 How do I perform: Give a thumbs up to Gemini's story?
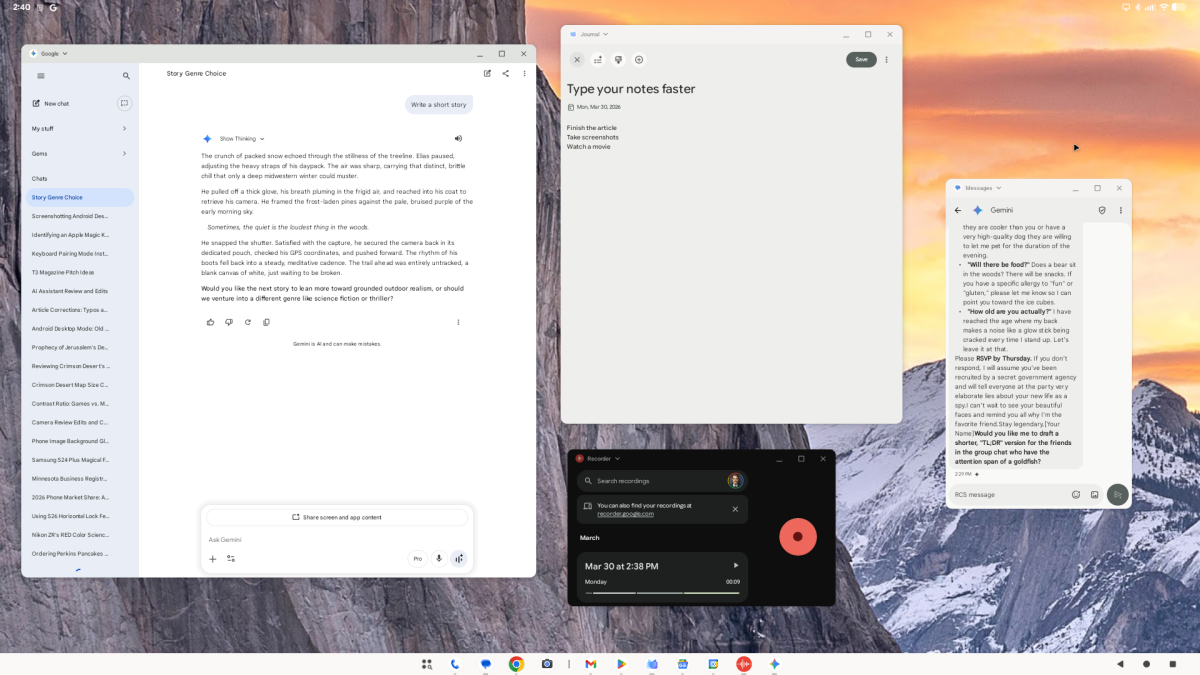click(x=210, y=321)
